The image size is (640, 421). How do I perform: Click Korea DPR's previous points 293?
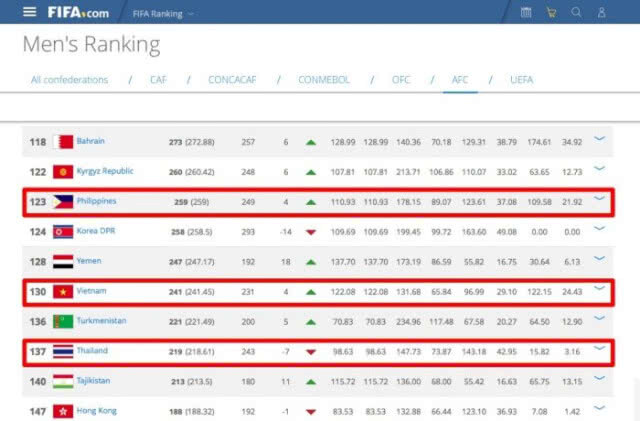[x=248, y=232]
